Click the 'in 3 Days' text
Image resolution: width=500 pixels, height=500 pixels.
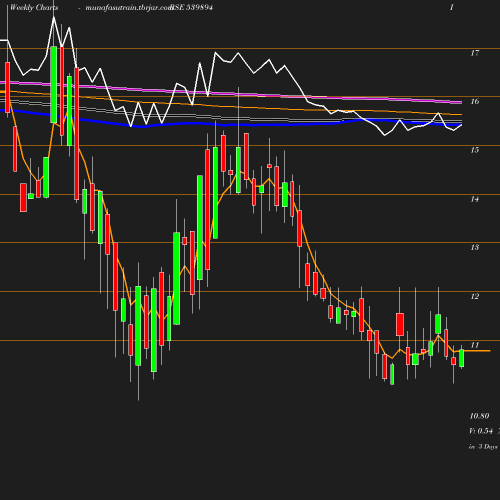coord(483,446)
